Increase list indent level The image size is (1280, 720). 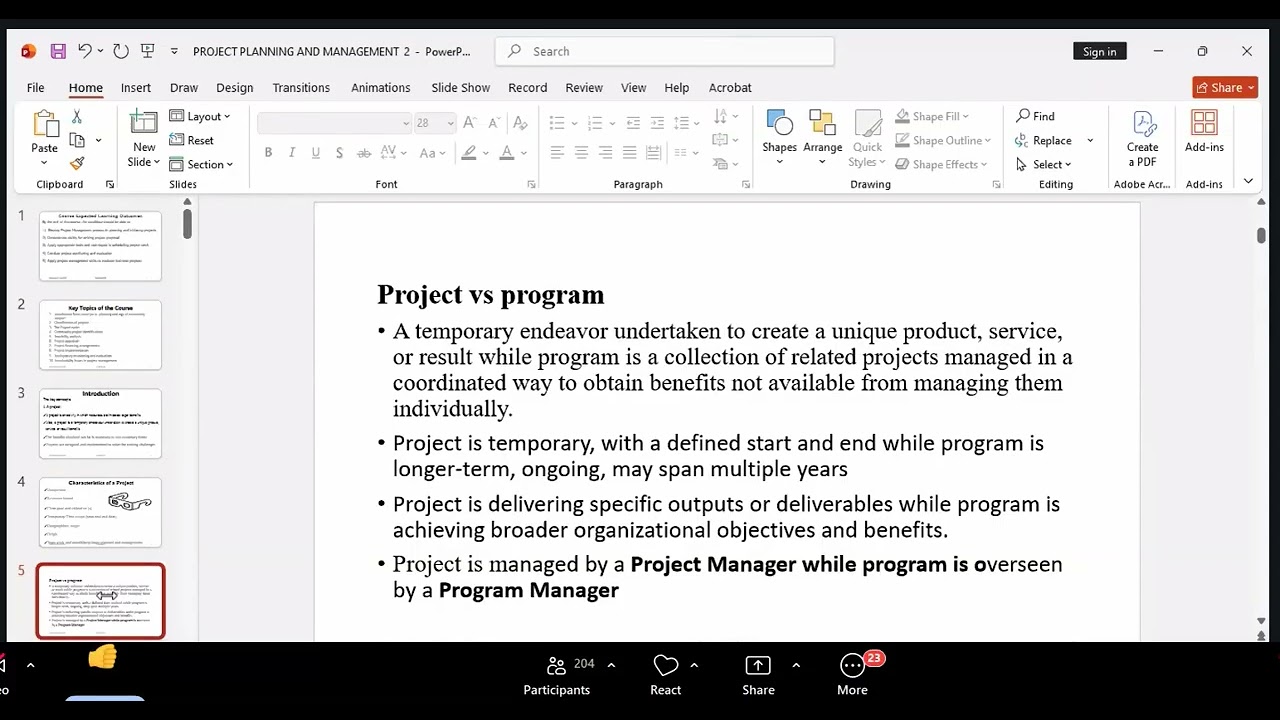coord(657,123)
